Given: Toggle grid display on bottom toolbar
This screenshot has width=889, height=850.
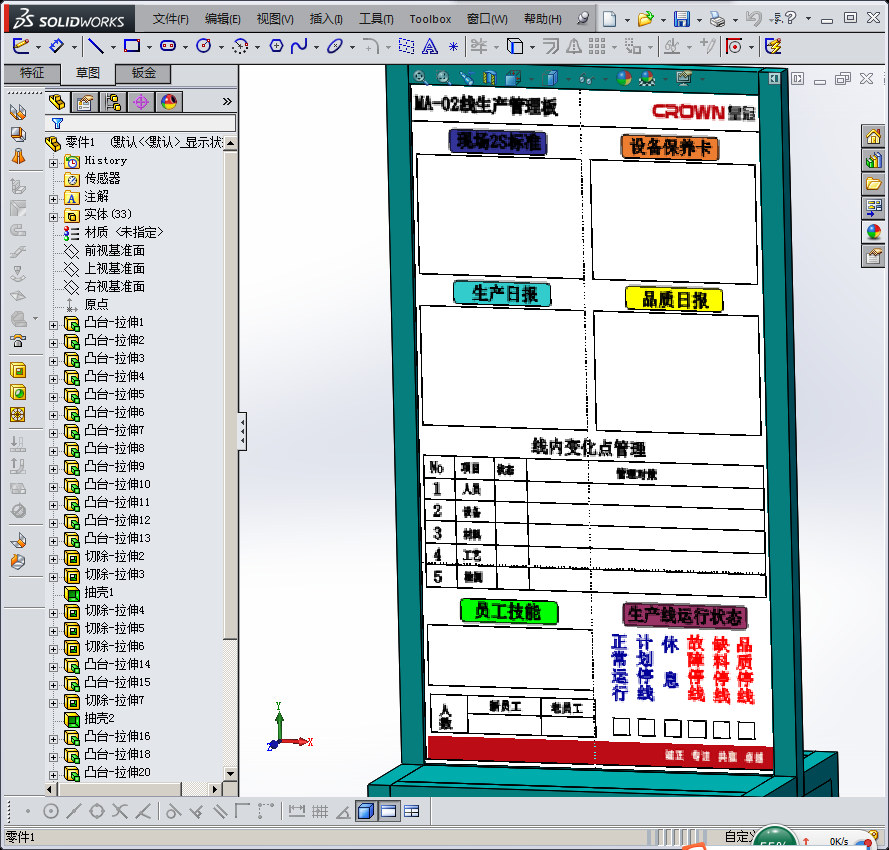Looking at the screenshot, I should click(320, 811).
